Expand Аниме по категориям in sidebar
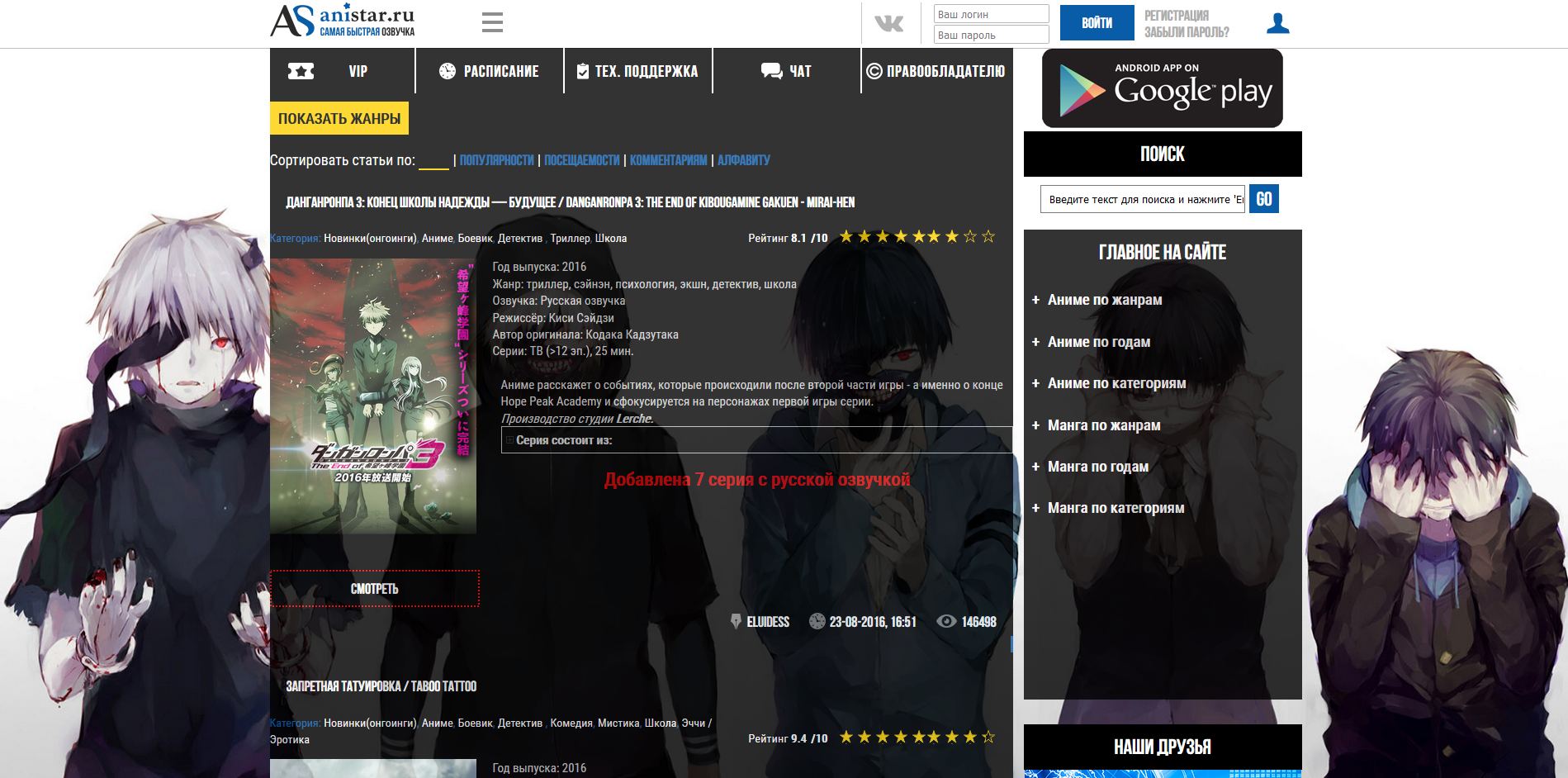 [x=1116, y=383]
